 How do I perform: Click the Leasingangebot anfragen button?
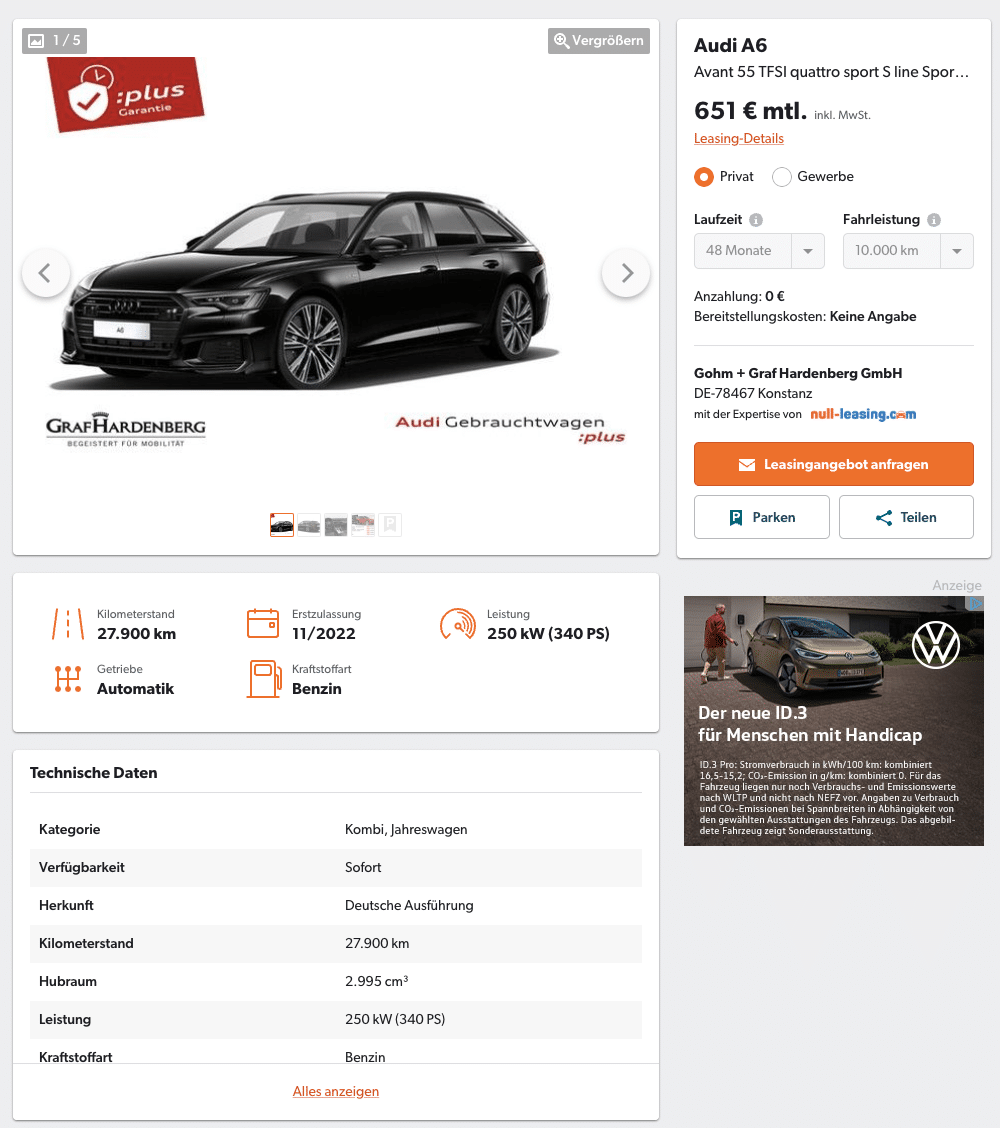pos(834,464)
